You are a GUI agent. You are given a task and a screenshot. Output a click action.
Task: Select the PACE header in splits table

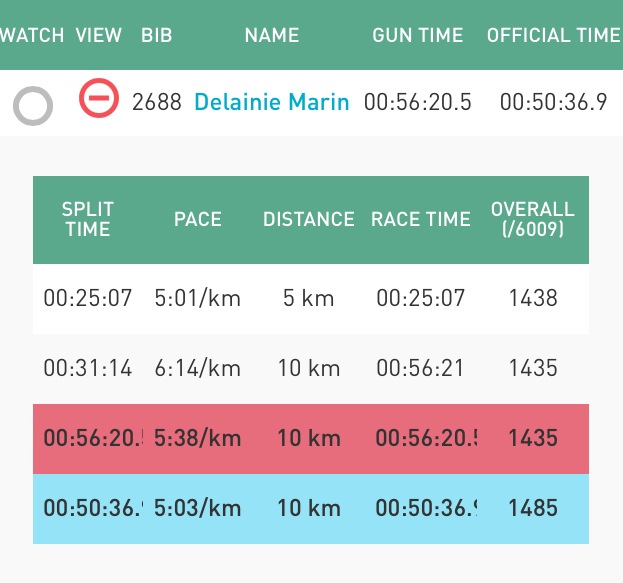[x=197, y=219]
